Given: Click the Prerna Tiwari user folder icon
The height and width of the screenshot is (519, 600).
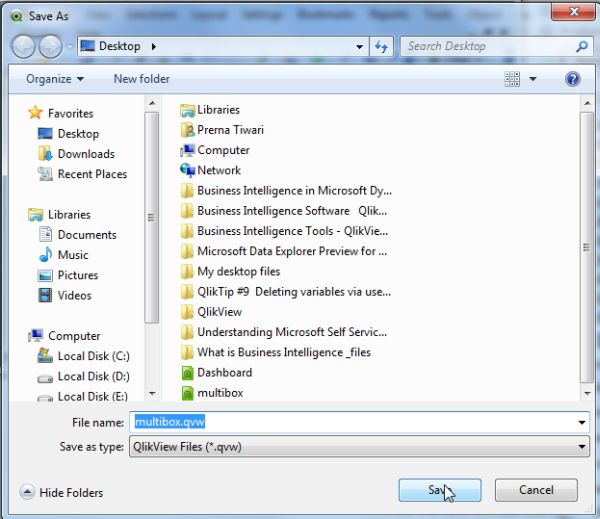Looking at the screenshot, I should coord(188,130).
